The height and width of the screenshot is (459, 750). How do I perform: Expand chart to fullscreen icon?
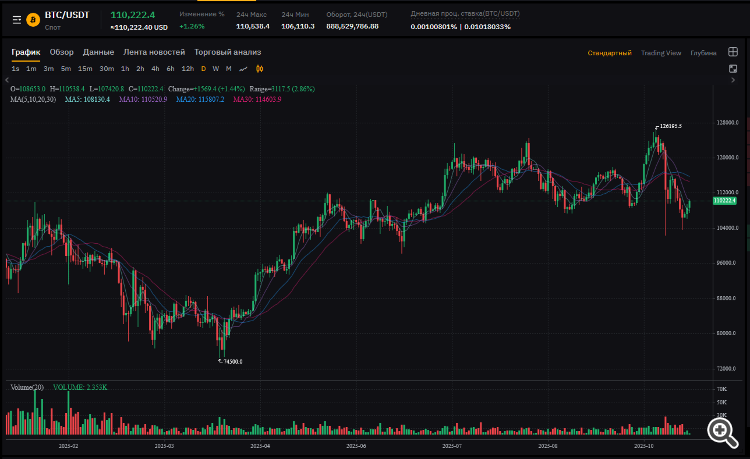pyautogui.click(x=733, y=69)
